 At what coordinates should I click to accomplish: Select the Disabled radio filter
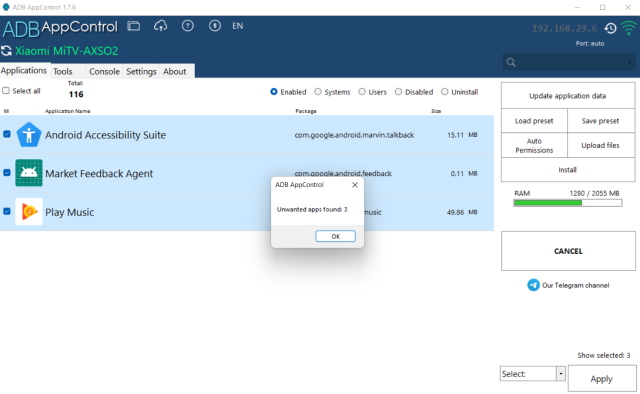click(x=398, y=92)
